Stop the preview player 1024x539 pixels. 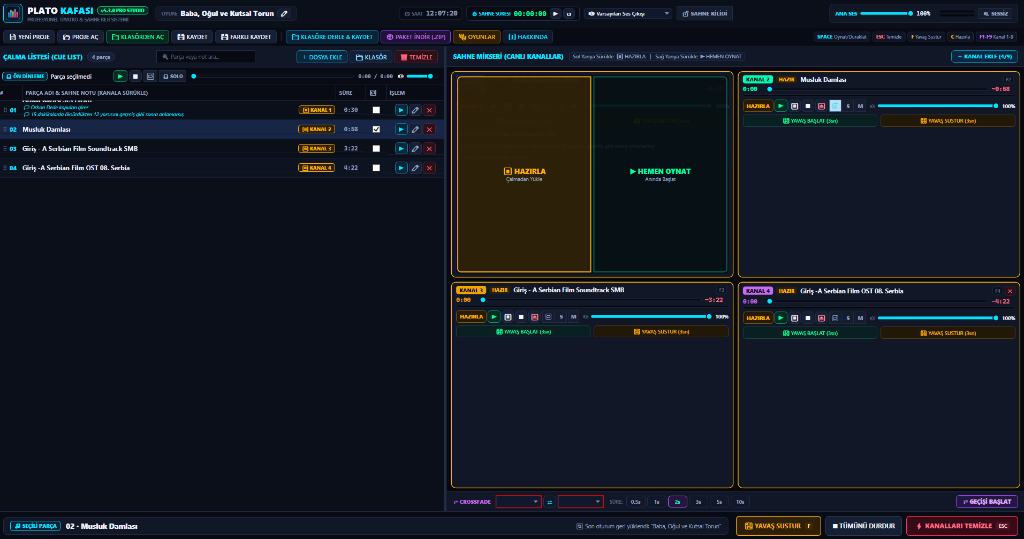pyautogui.click(x=135, y=76)
